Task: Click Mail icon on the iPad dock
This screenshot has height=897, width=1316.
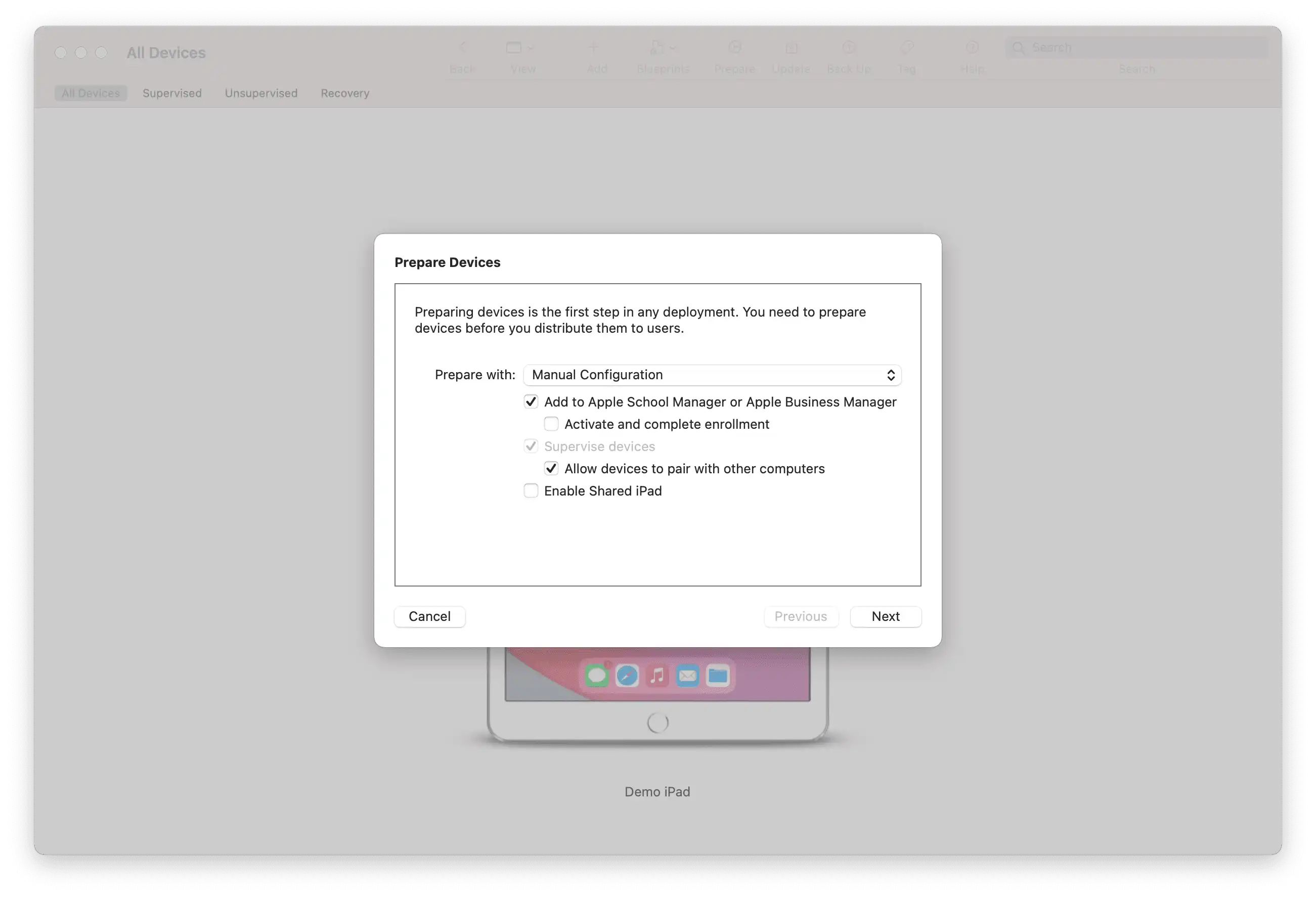Action: pyautogui.click(x=687, y=675)
